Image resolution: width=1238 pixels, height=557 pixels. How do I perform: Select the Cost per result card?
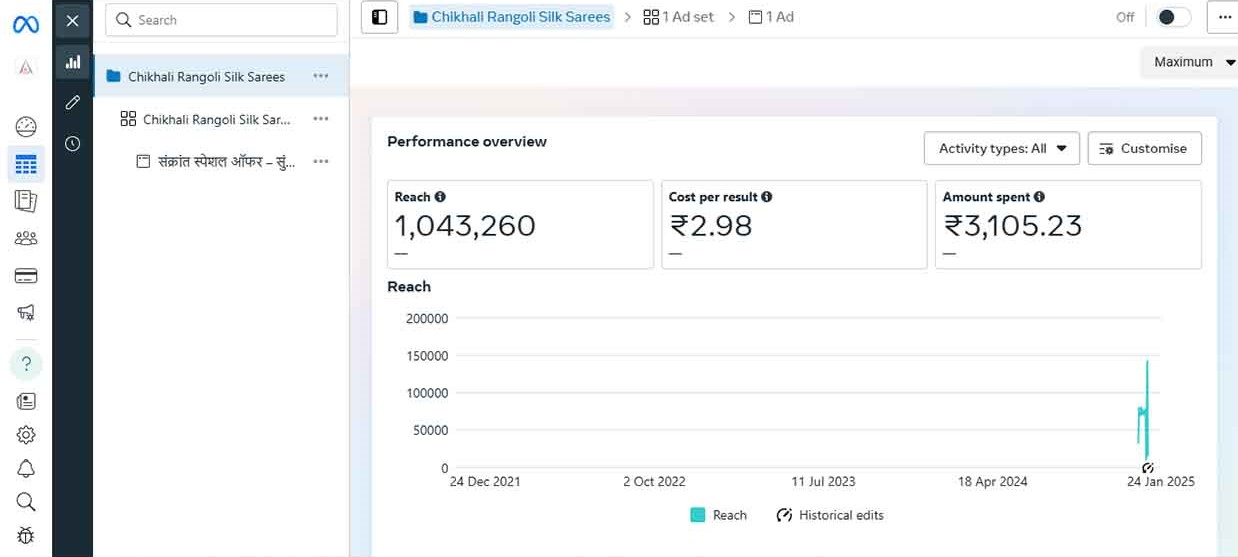[x=794, y=225]
